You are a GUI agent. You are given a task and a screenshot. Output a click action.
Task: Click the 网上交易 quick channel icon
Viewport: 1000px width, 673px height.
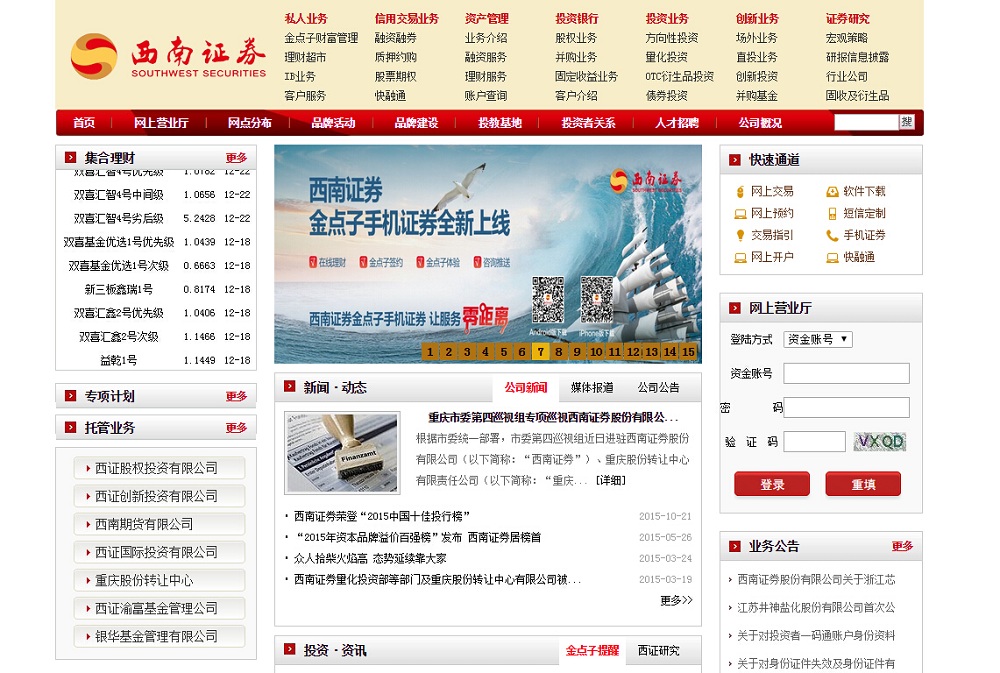(x=740, y=192)
